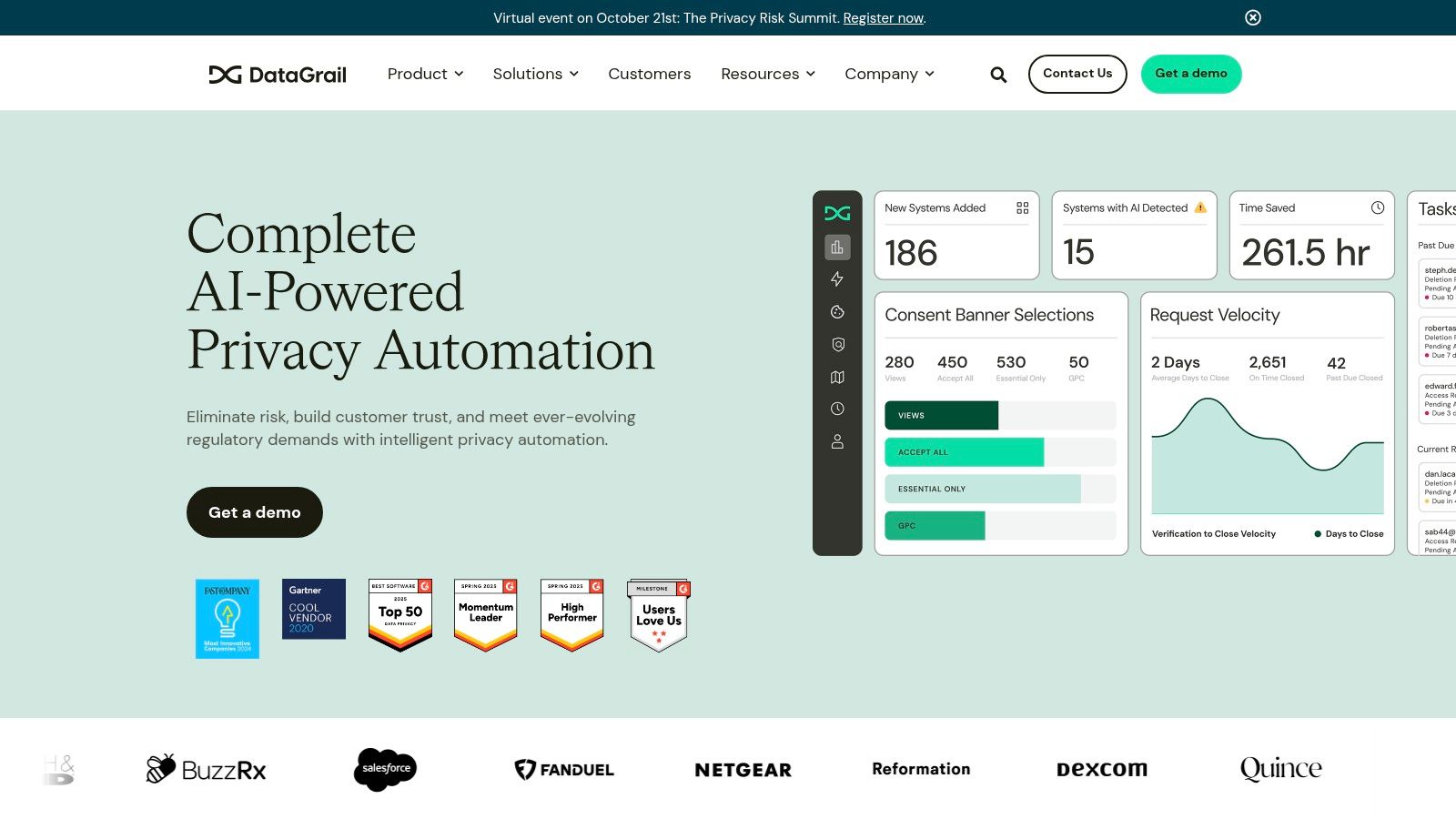Open the shield icon in dashboard sidebar
This screenshot has height=819, width=1456.
coord(837,345)
